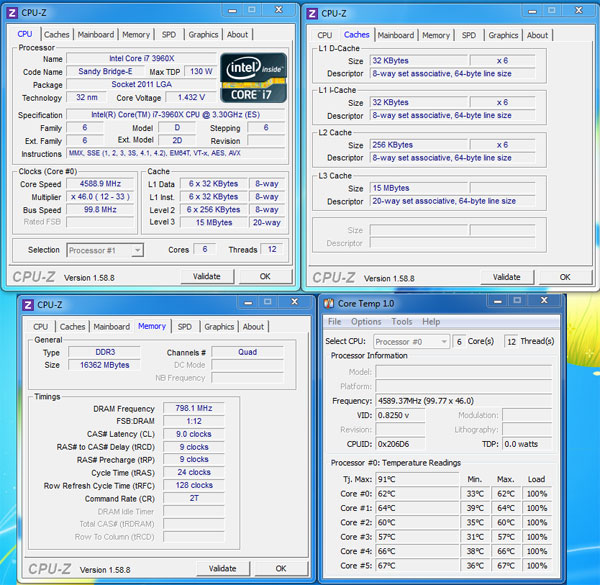Click the CPUID field 0x206D6

click(400, 444)
